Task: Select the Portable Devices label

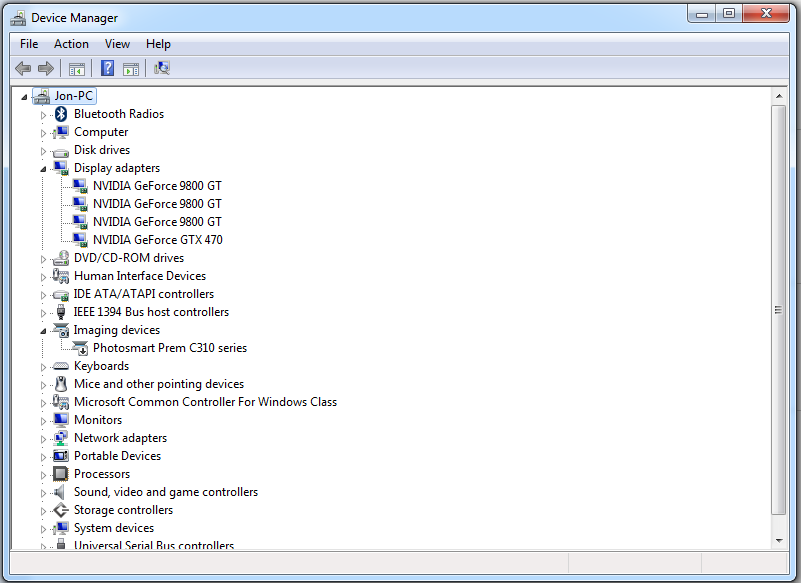Action: click(x=117, y=456)
